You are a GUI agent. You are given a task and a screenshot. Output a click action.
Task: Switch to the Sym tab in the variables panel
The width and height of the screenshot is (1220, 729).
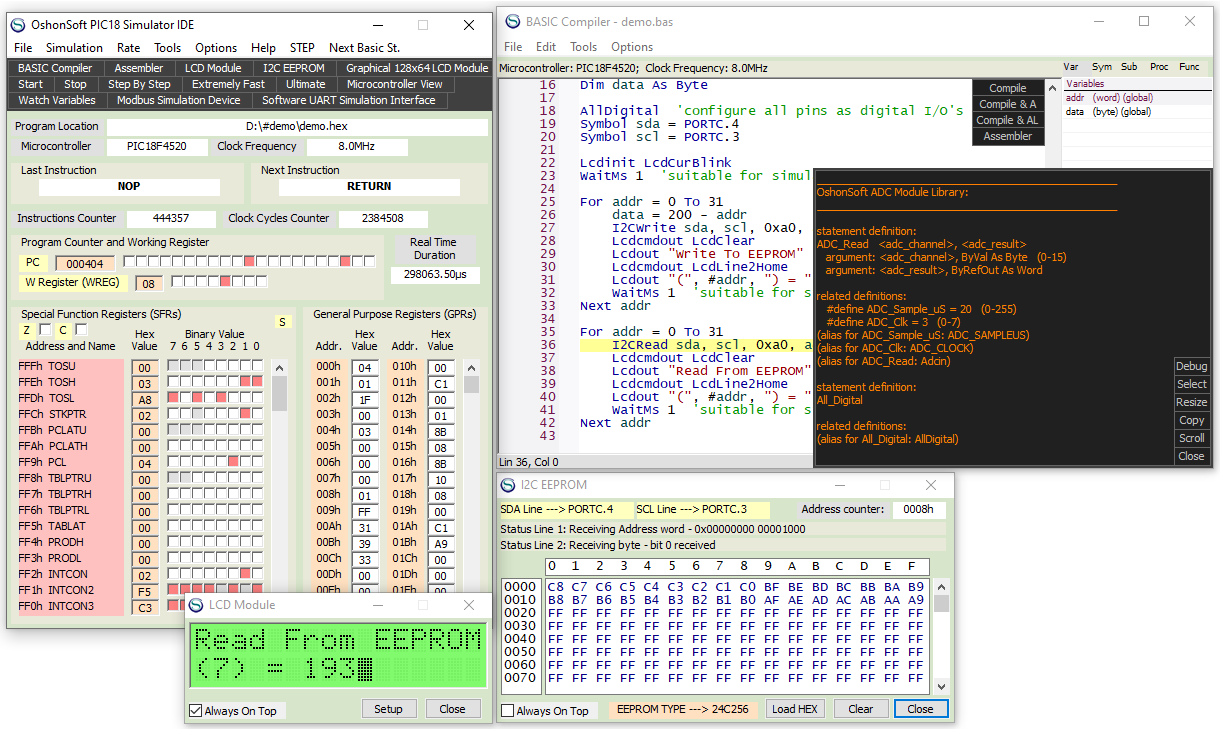(x=1101, y=67)
